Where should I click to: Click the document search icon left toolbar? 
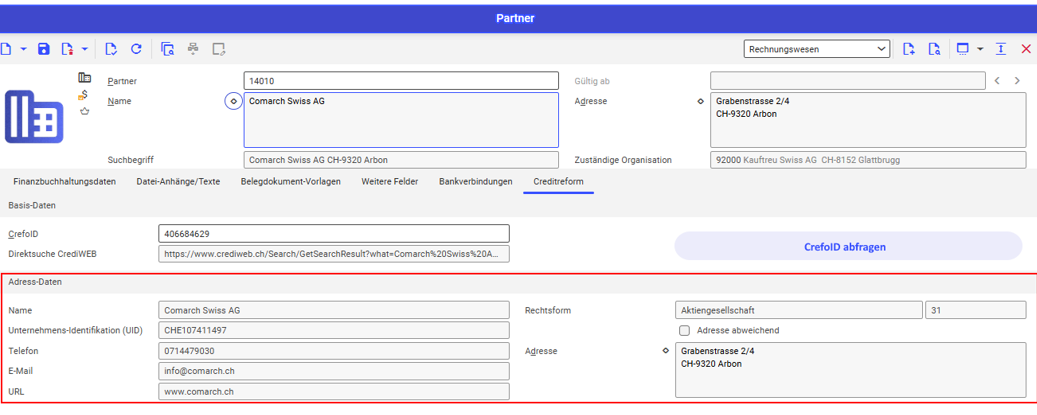point(168,49)
